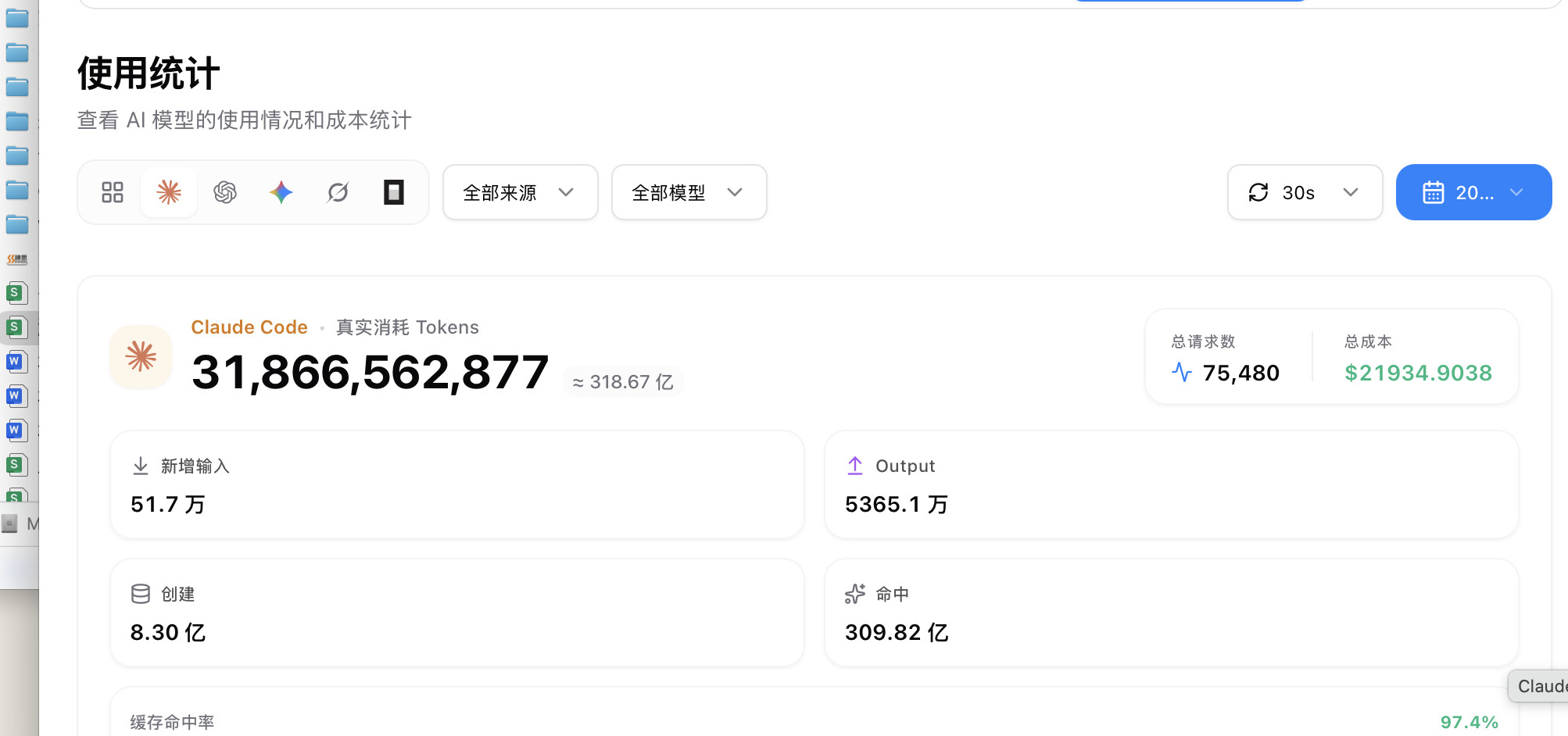The width and height of the screenshot is (1568, 736).
Task: Switch to the OpenAI knot-logo tab
Action: click(x=225, y=192)
